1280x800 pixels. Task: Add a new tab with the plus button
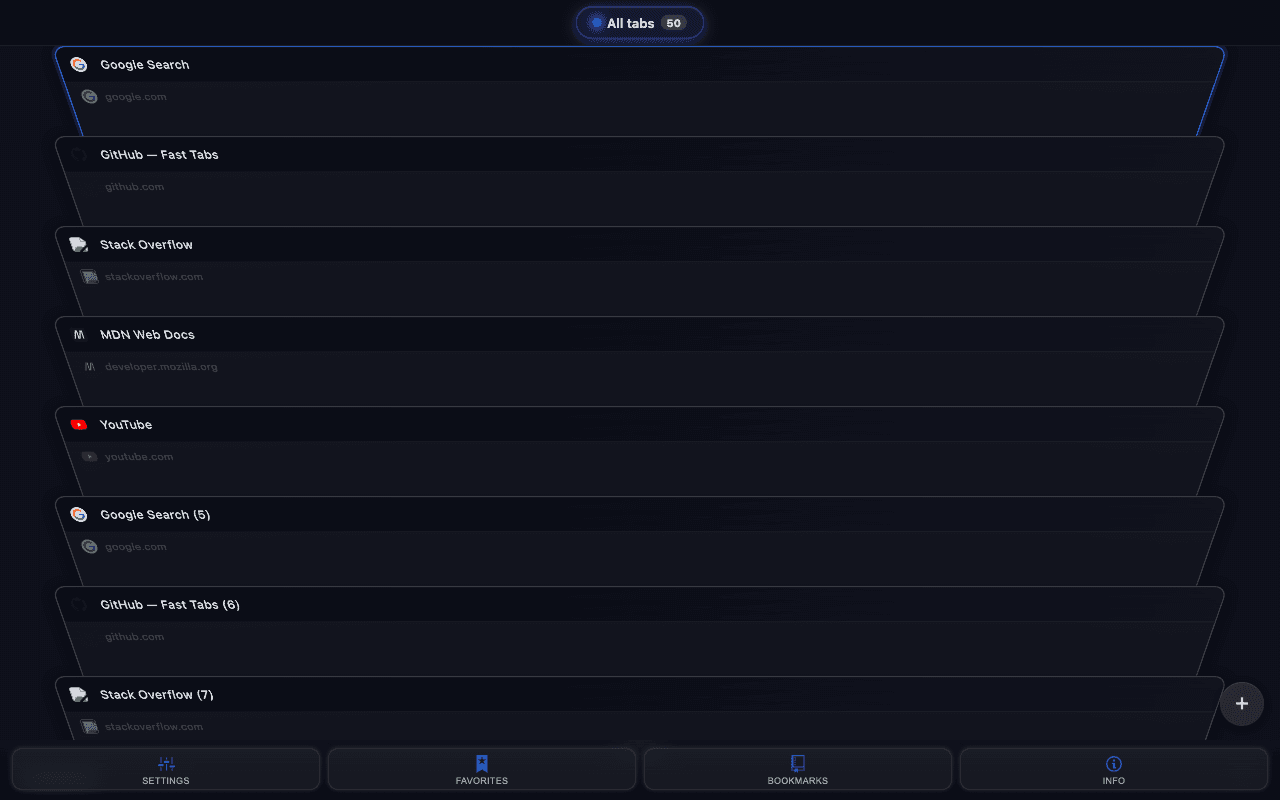[1242, 703]
